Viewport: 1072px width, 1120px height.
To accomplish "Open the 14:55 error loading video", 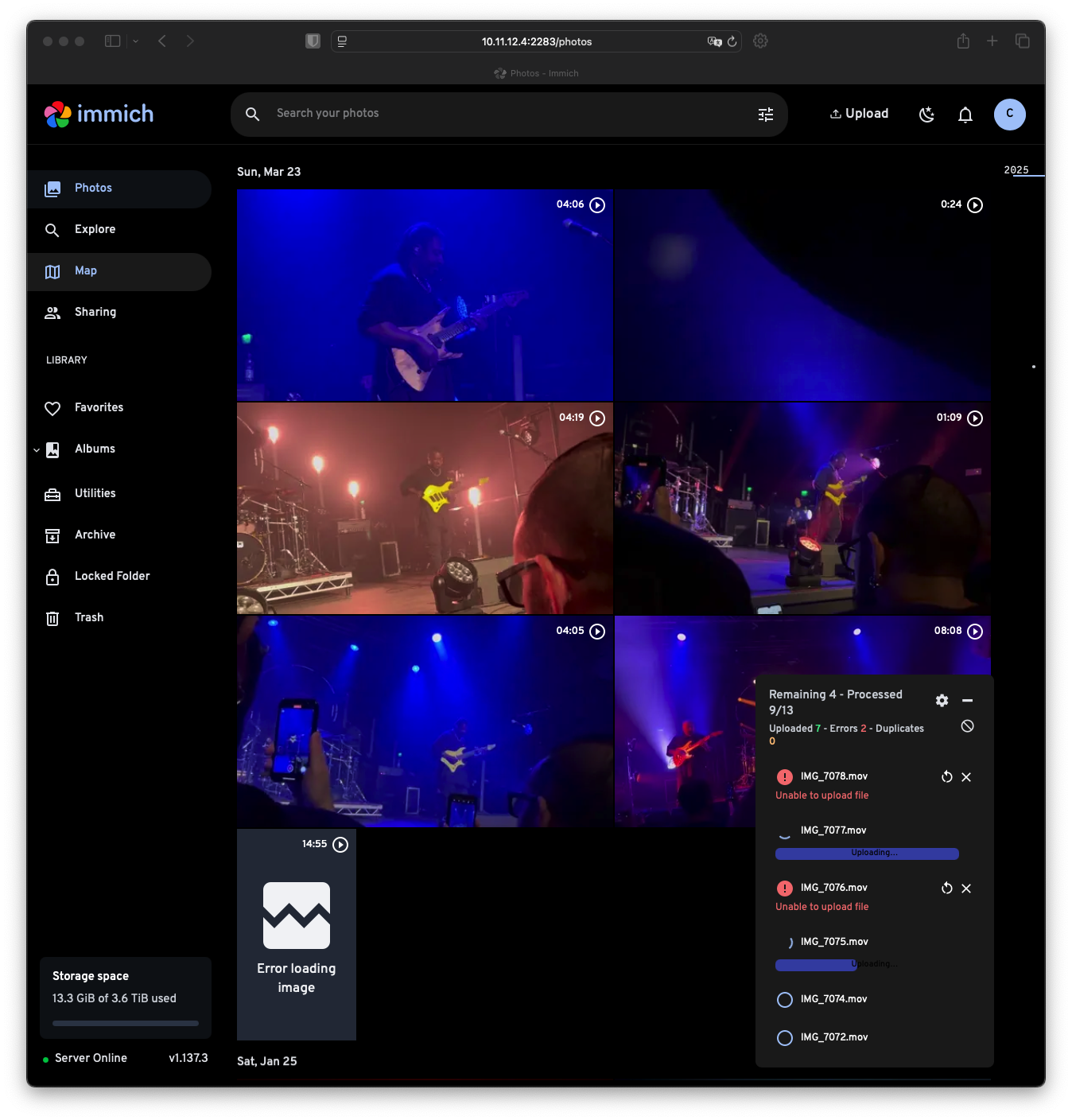I will tap(297, 935).
